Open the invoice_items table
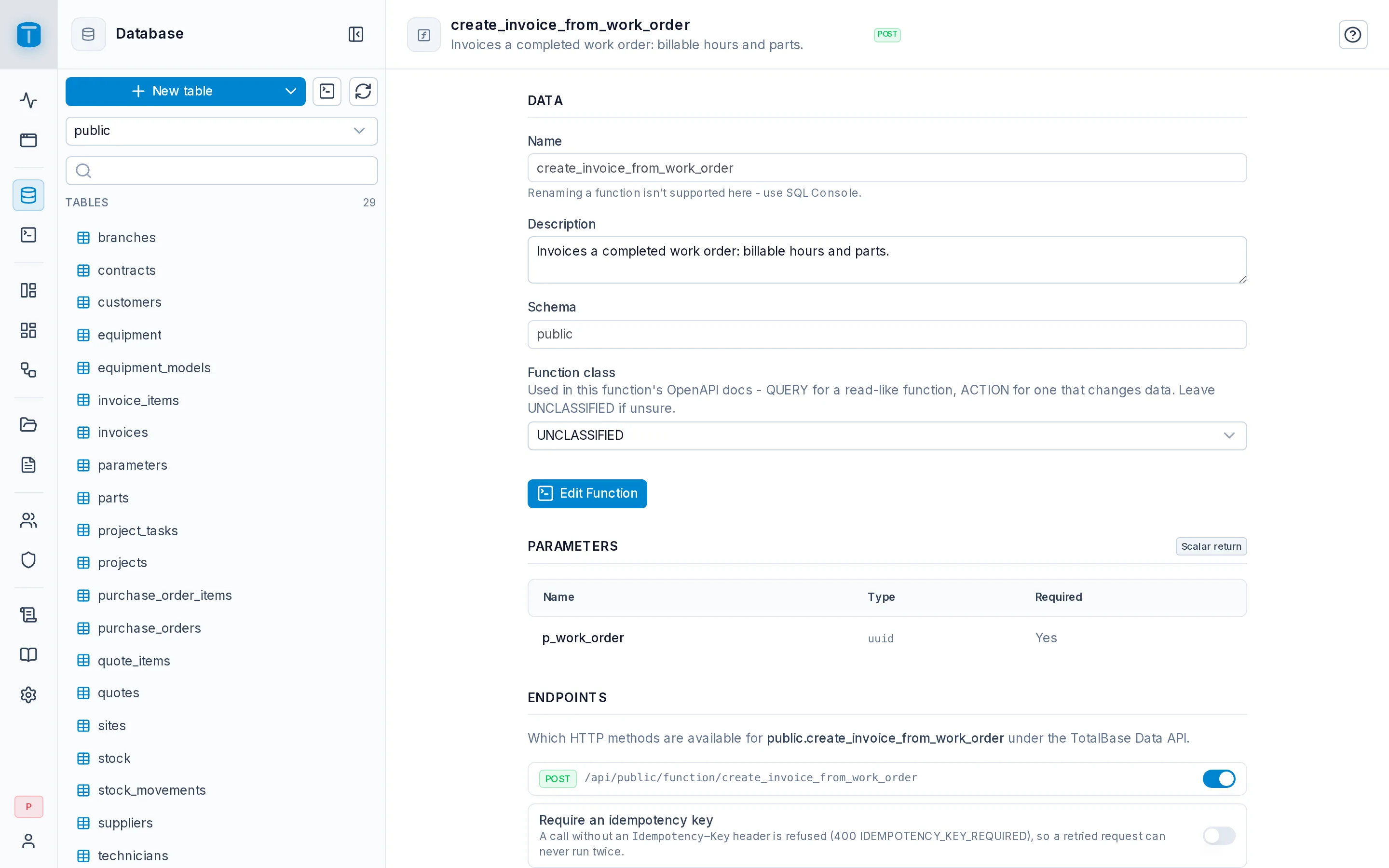The height and width of the screenshot is (868, 1389). coord(221,400)
